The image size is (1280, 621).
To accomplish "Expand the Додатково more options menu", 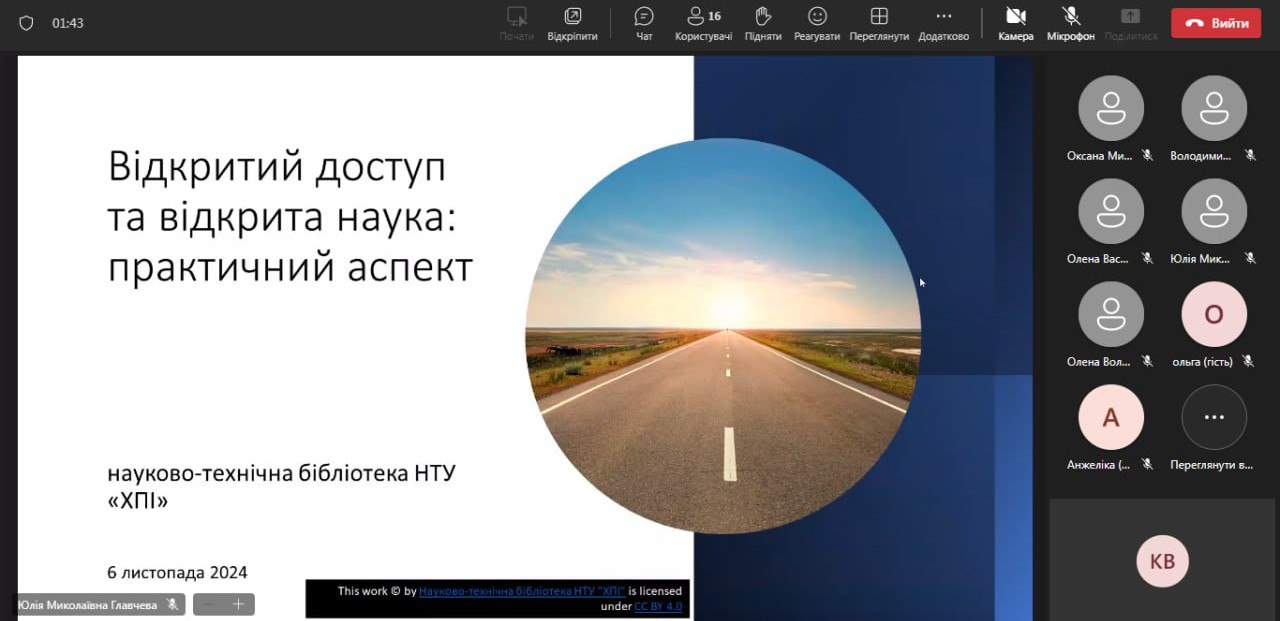I will [x=943, y=23].
